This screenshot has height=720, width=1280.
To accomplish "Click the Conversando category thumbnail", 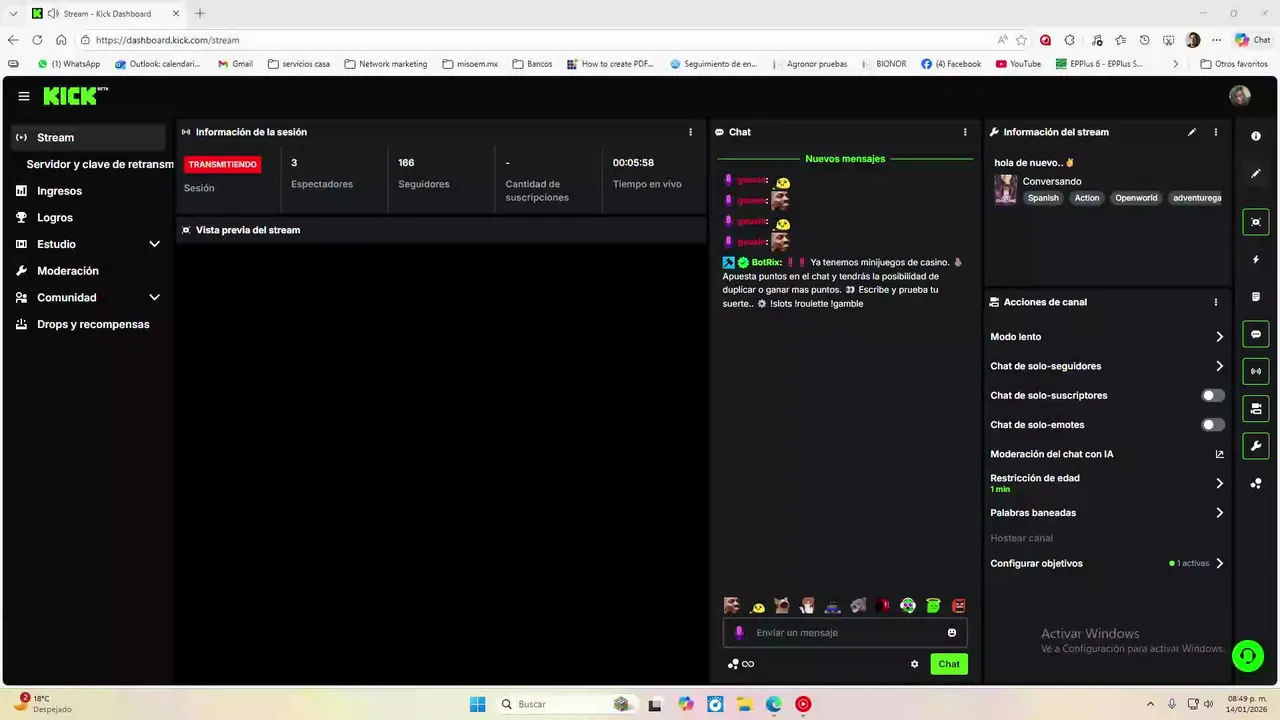I will (x=1005, y=190).
